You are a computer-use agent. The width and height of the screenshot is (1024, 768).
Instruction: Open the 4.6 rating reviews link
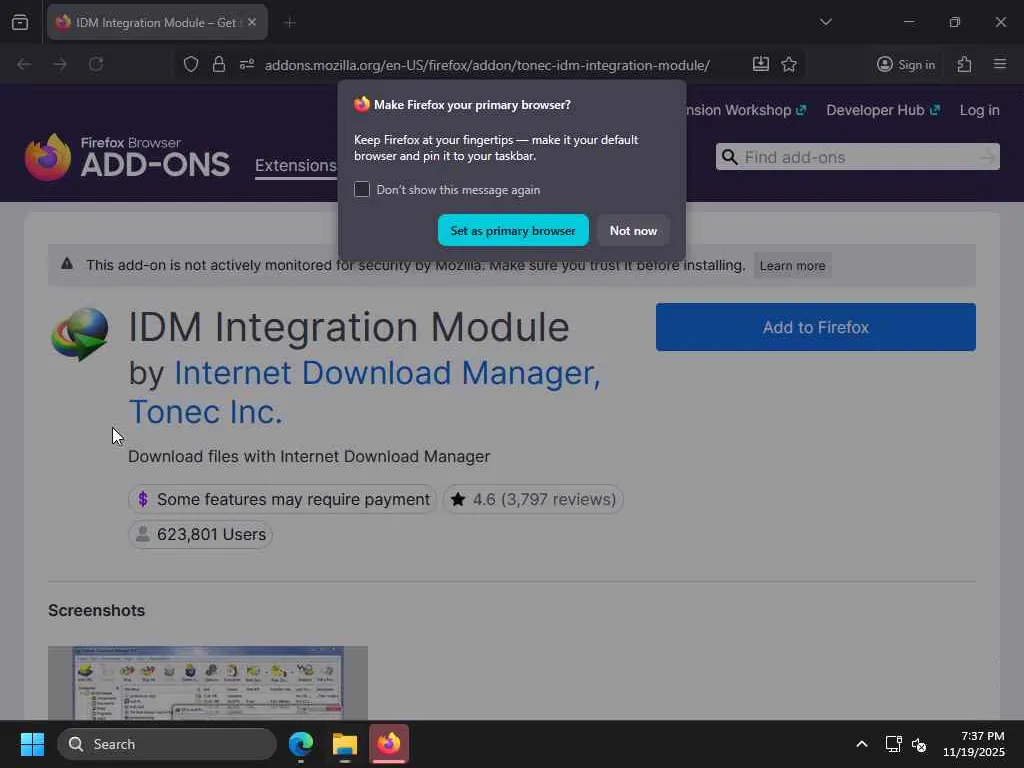534,500
